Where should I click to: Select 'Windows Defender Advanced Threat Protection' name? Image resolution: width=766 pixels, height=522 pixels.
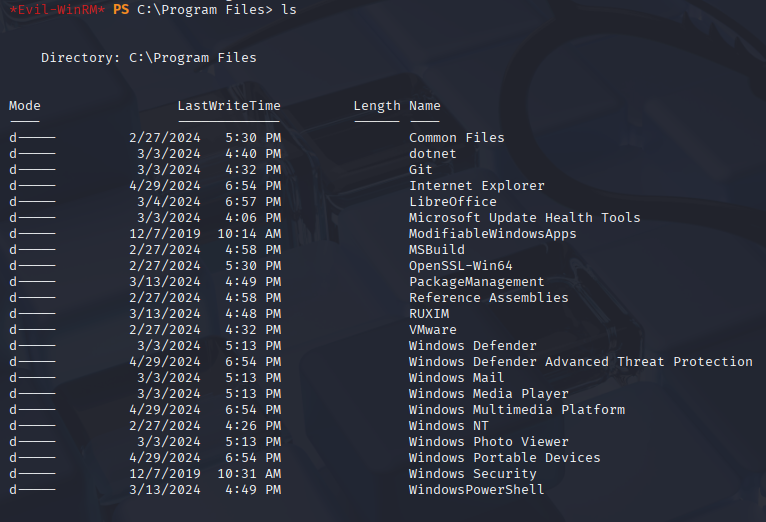[580, 362]
